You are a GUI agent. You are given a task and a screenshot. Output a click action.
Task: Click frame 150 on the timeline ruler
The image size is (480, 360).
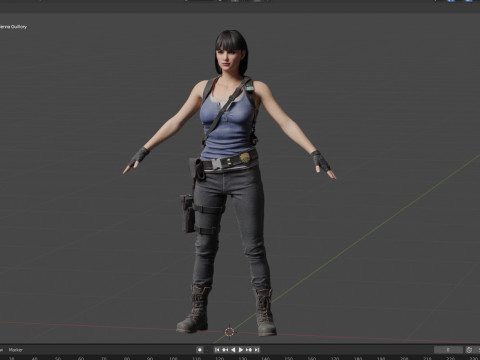[x=289, y=358]
